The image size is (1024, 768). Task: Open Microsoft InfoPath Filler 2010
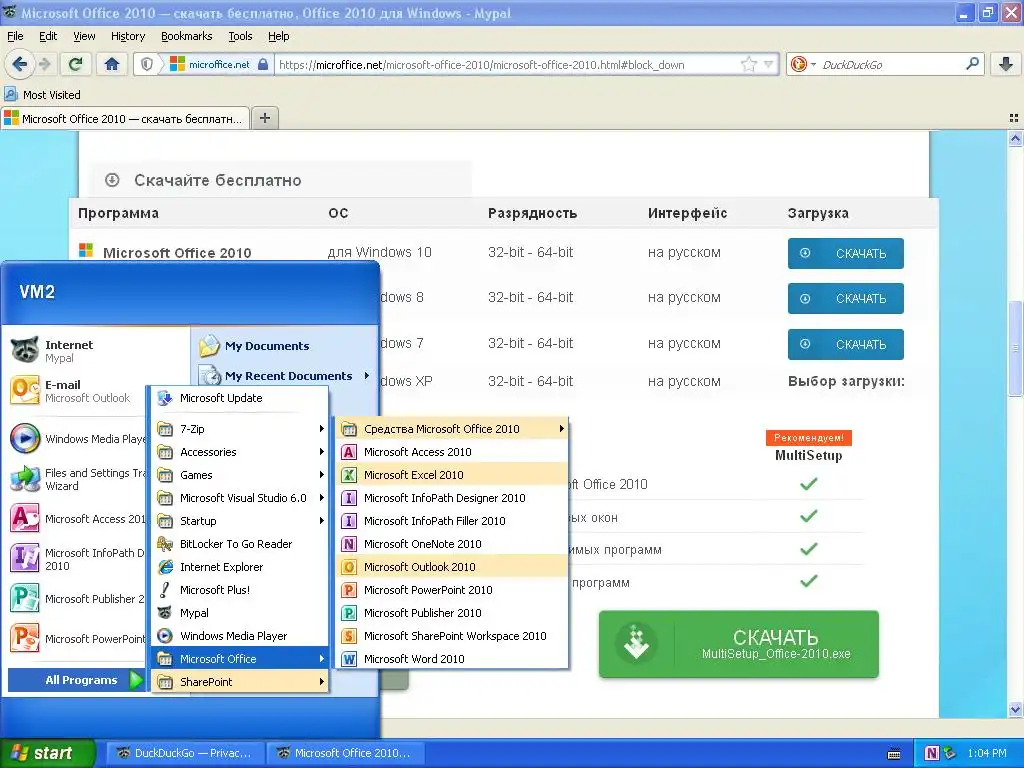tap(451, 520)
